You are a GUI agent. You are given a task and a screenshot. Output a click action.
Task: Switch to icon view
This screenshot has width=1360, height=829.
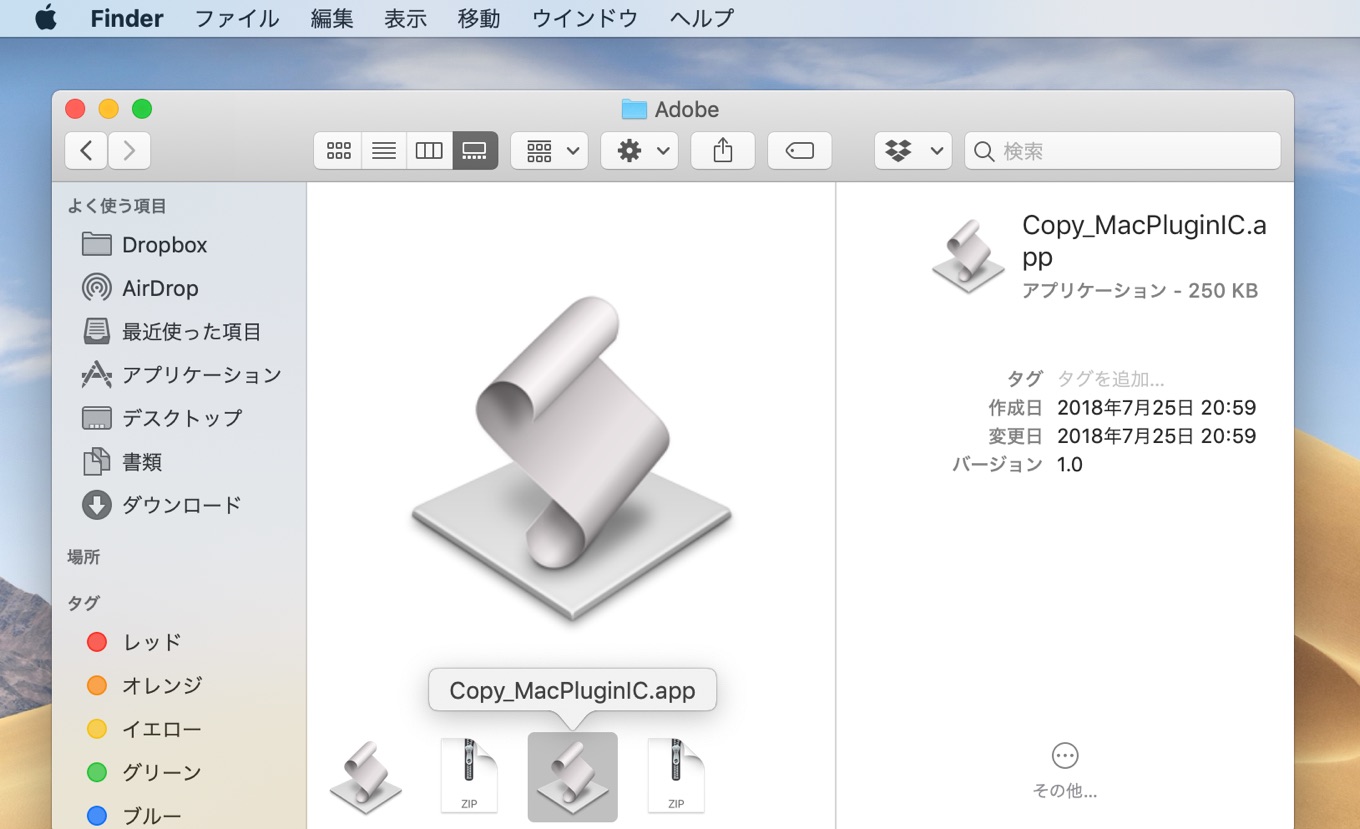point(338,151)
